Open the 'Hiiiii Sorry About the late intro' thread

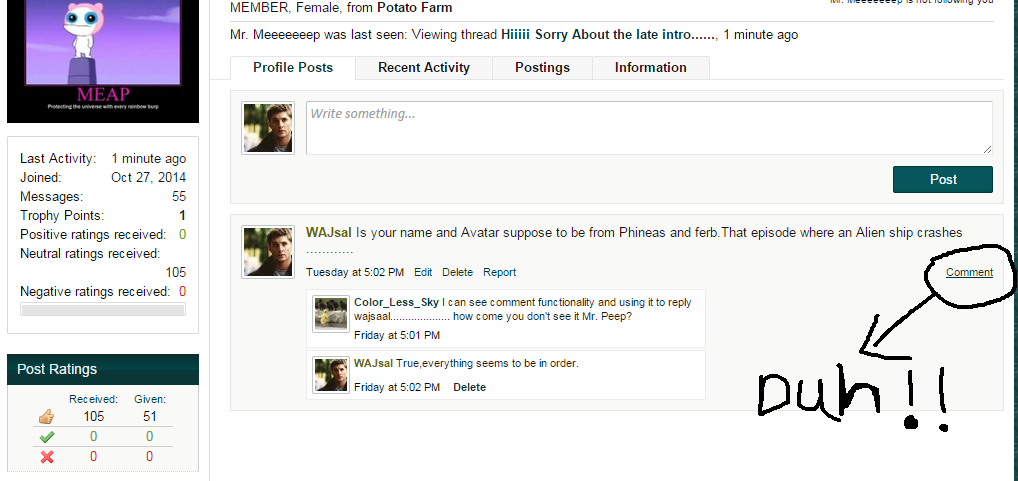[608, 34]
